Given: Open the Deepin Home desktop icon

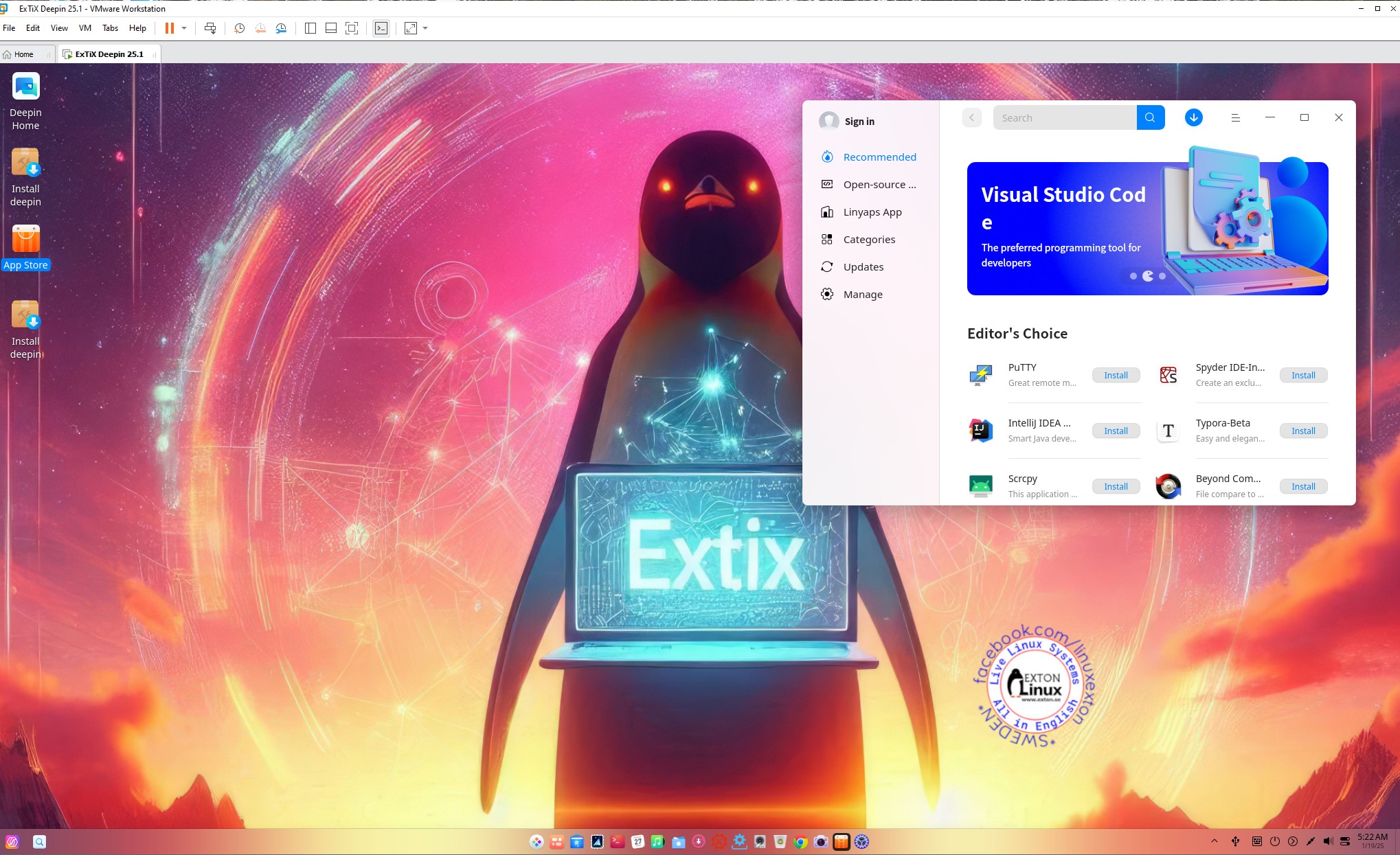Looking at the screenshot, I should coord(25,101).
